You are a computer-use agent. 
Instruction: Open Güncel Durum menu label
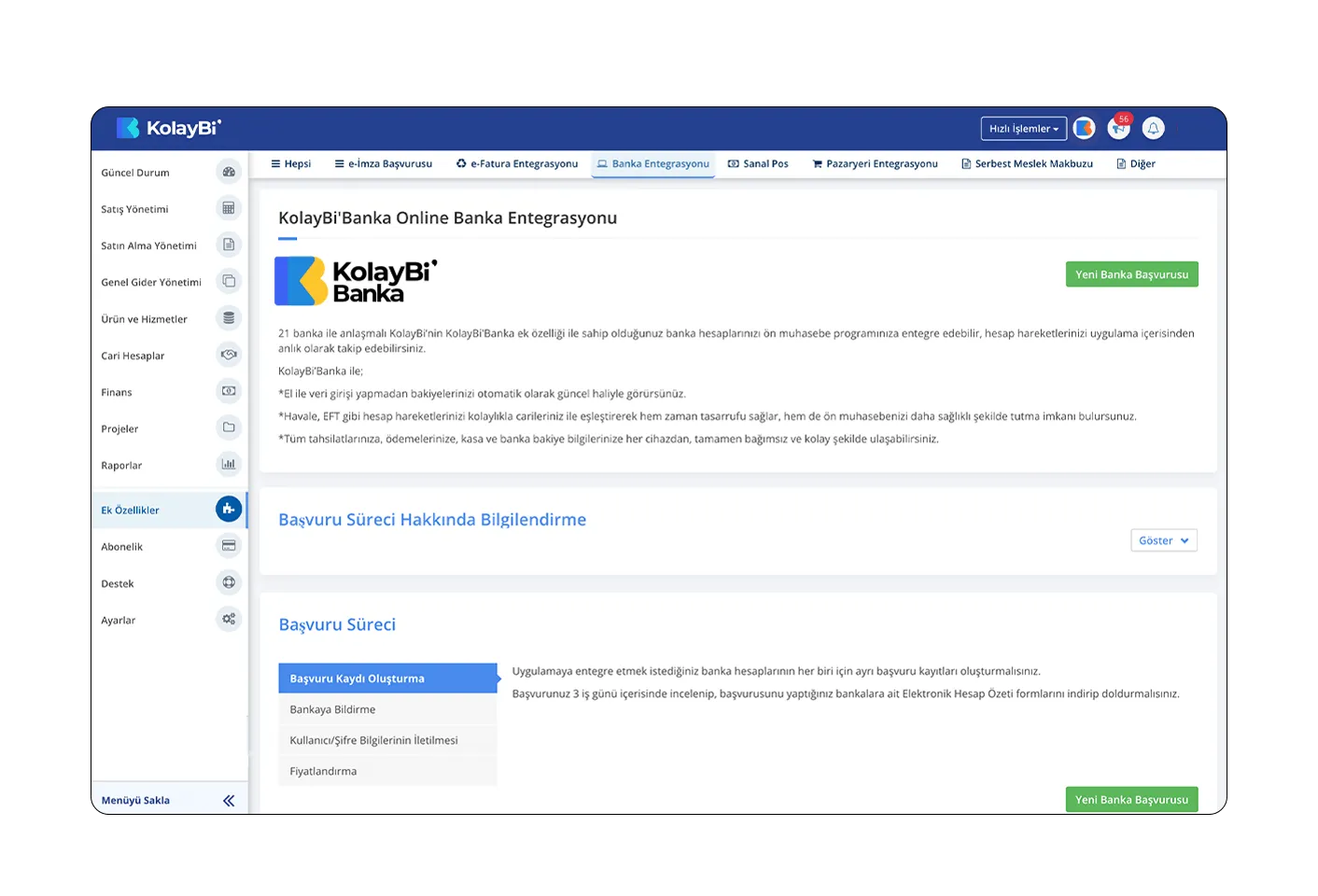135,173
